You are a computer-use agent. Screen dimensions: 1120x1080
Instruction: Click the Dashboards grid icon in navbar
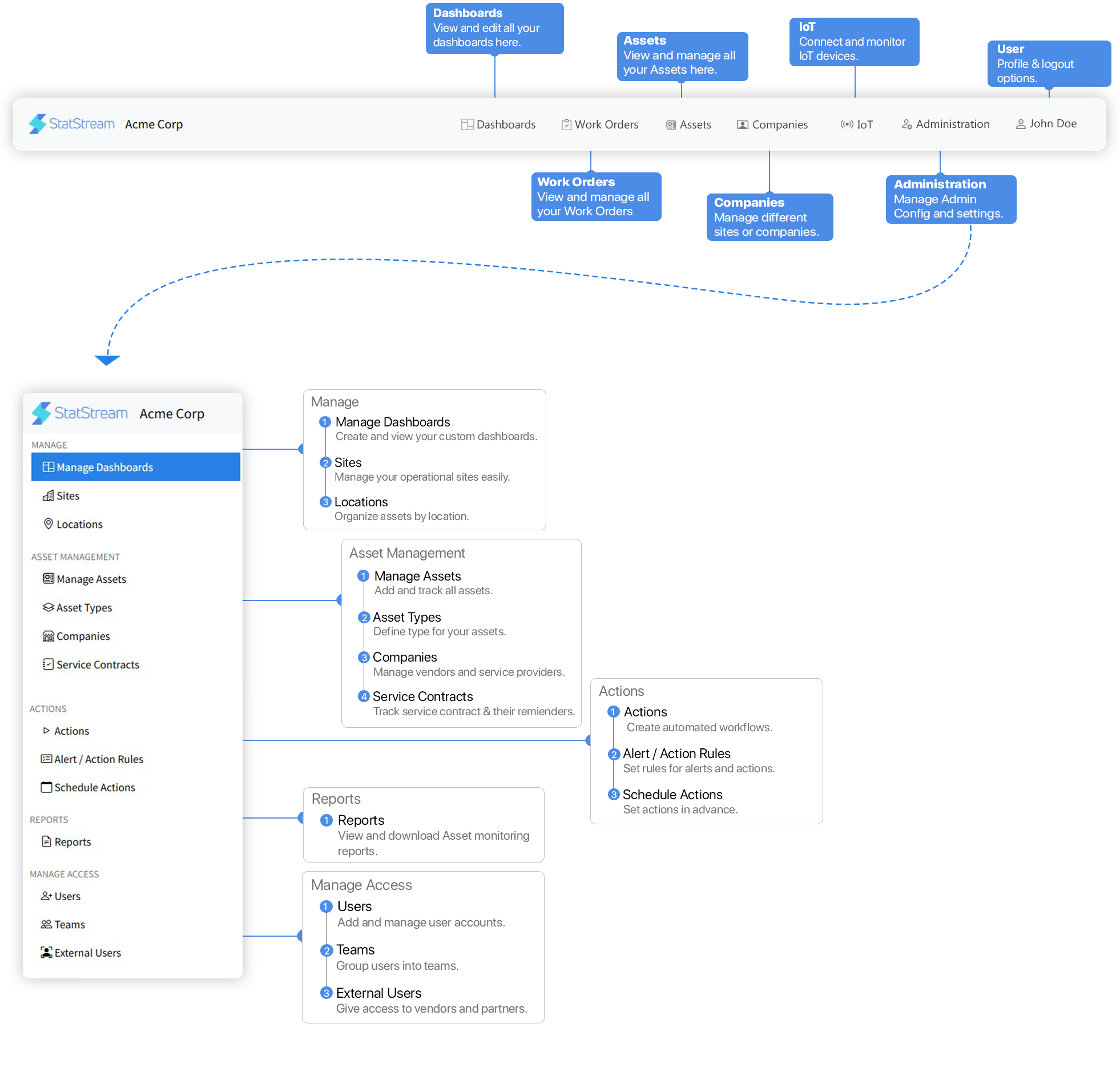(x=467, y=124)
